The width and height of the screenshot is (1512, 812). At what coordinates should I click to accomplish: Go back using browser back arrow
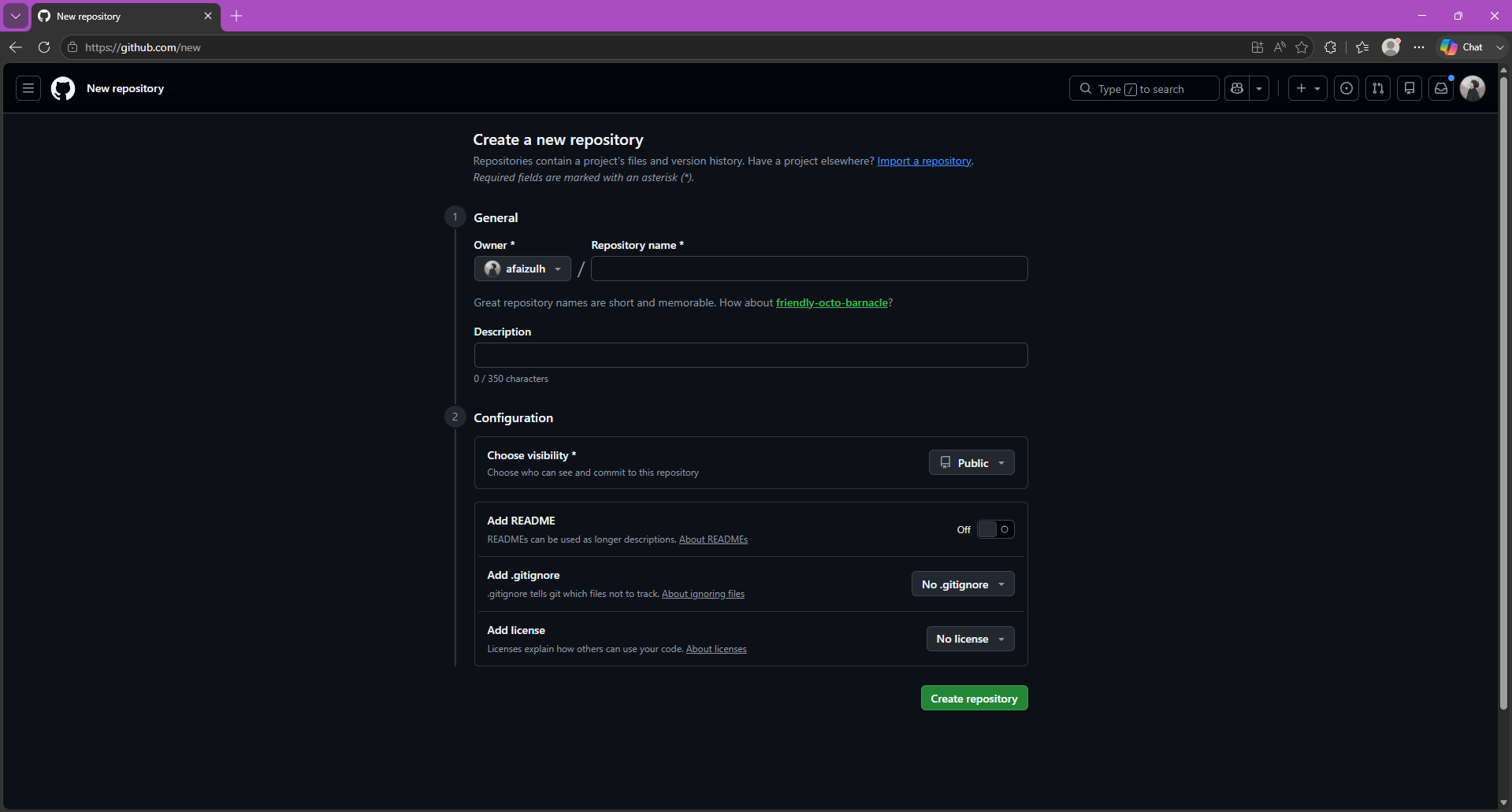(x=16, y=47)
